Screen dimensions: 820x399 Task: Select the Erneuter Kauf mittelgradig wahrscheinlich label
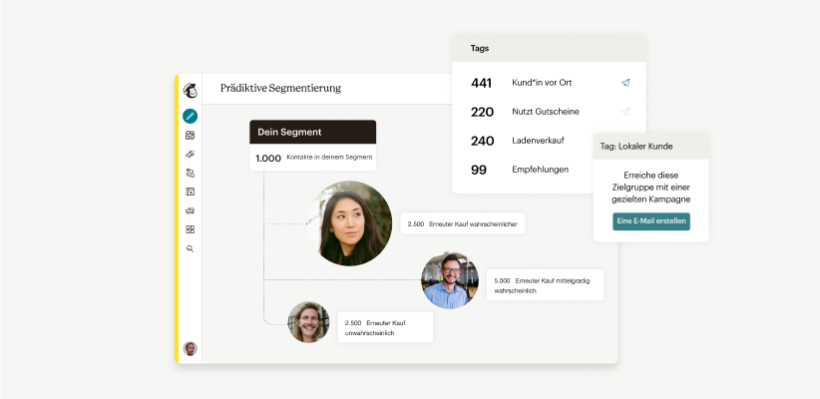tap(545, 285)
